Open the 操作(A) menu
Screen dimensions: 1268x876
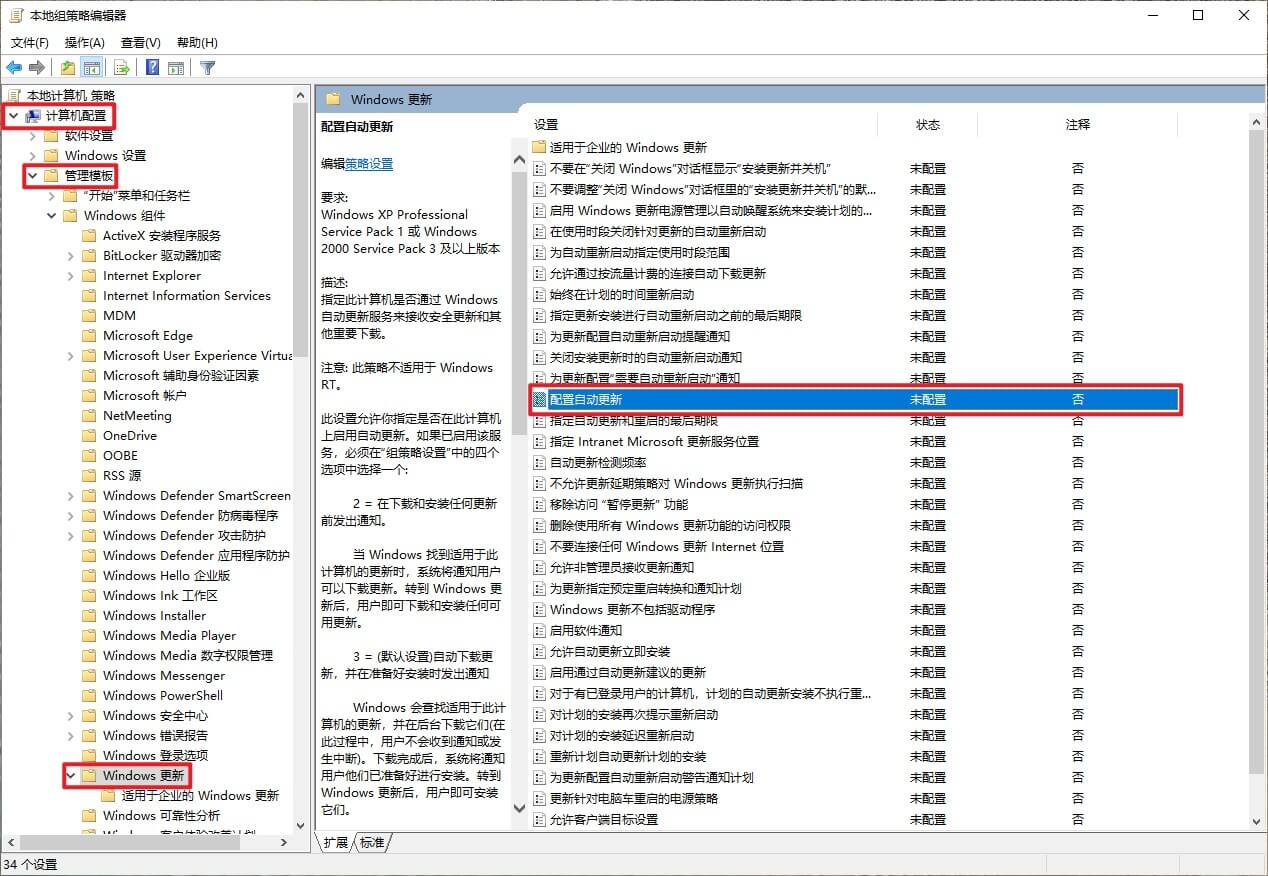coord(84,43)
